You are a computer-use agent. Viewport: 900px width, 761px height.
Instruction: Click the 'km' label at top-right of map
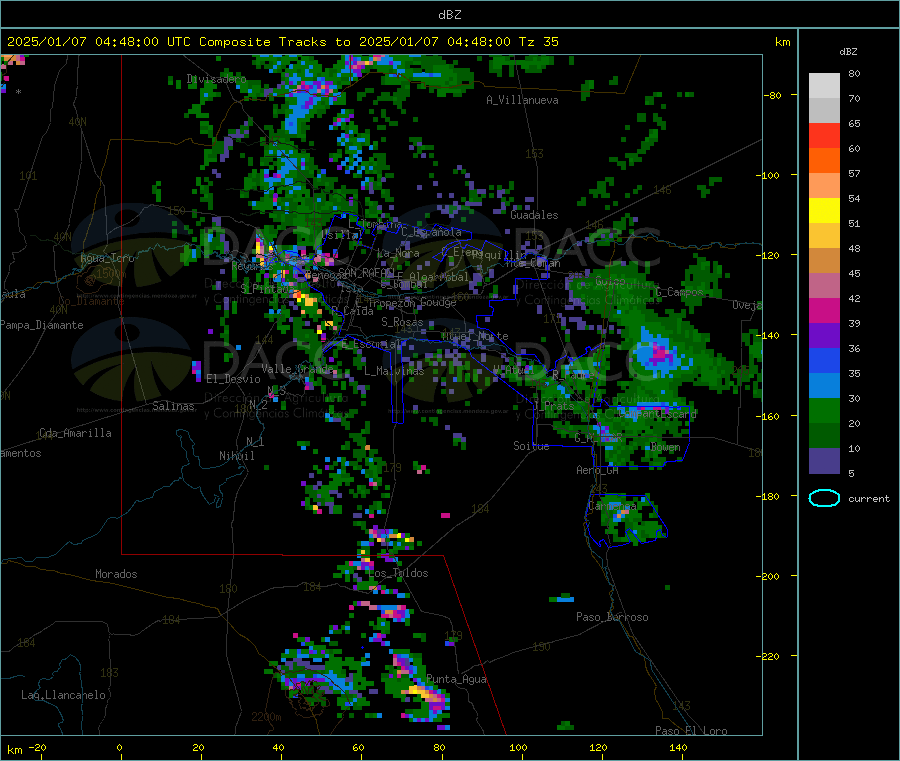coord(782,42)
